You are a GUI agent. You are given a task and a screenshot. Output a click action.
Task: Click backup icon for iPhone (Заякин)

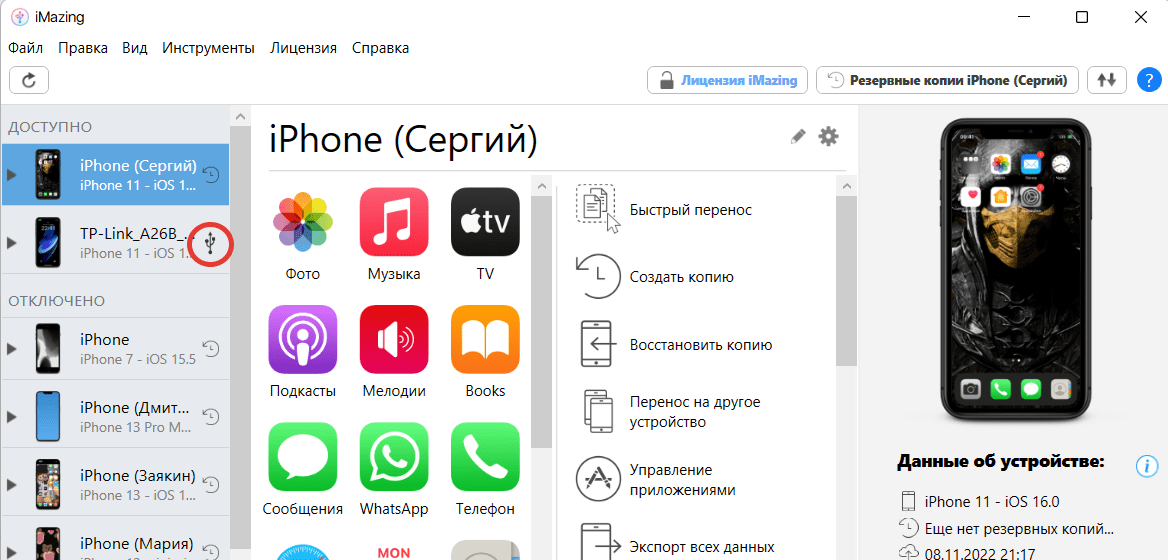(212, 484)
